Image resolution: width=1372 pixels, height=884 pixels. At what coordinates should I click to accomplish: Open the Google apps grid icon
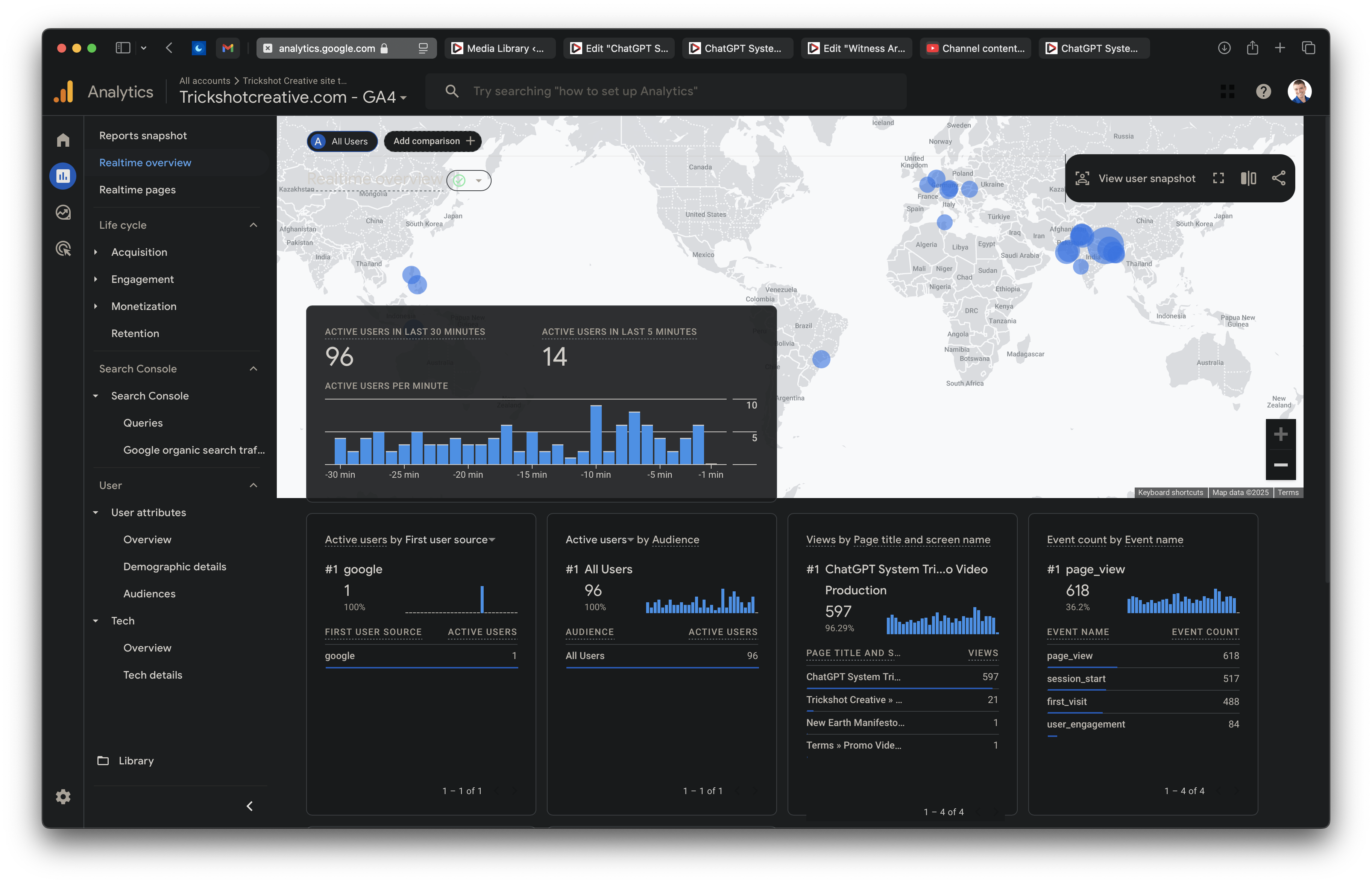(1228, 91)
